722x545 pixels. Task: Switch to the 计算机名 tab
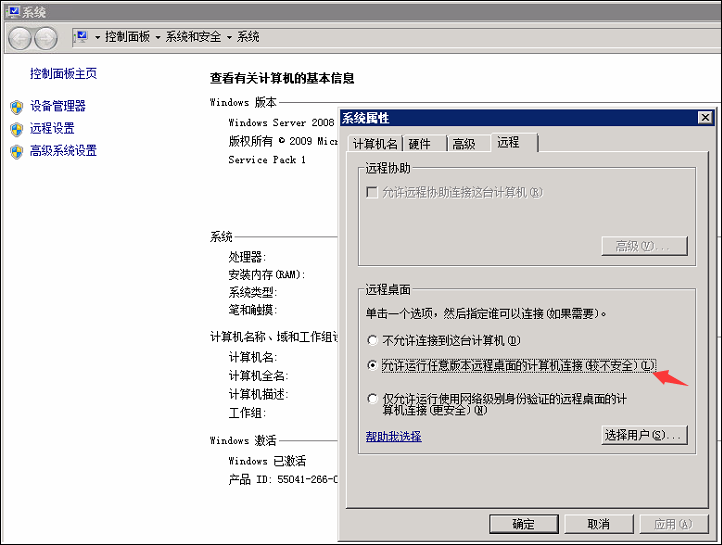click(375, 144)
